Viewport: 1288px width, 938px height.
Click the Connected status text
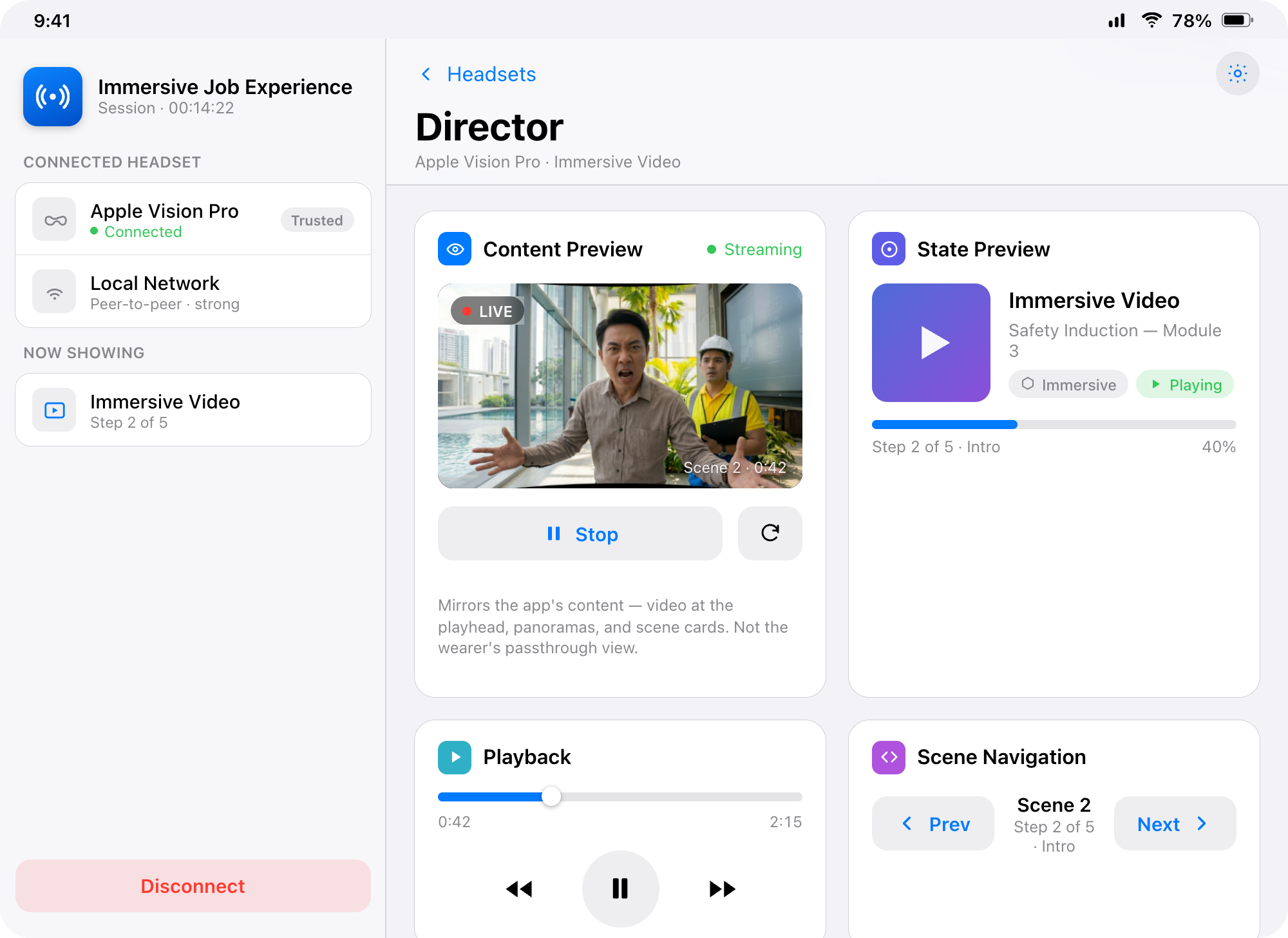point(143,232)
